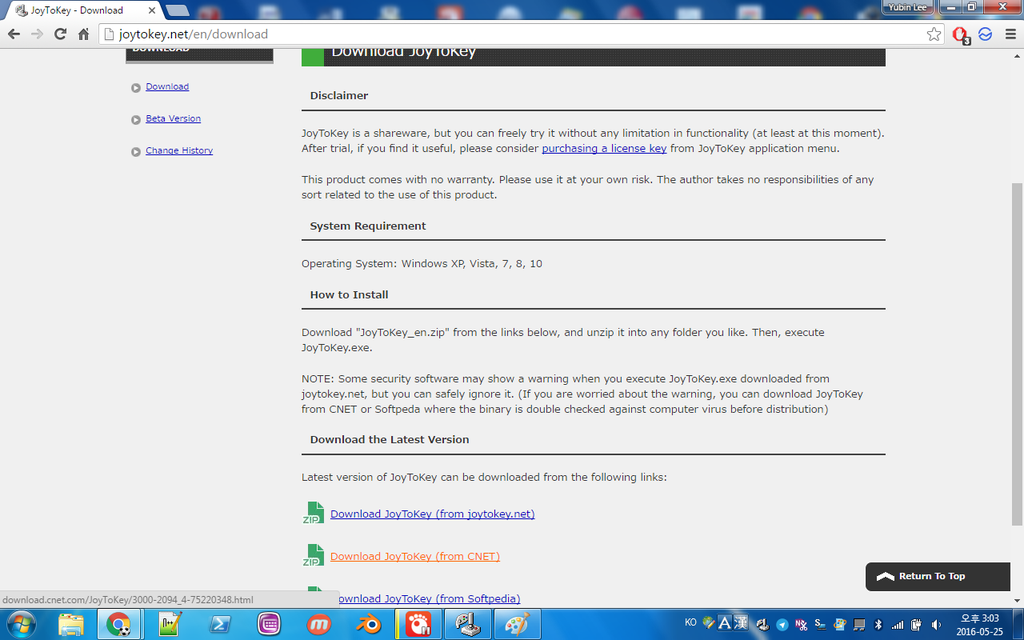Viewport: 1024px width, 640px height.
Task: Click the 'Operating System: Windows XP, Vista, 7, 8, 10' text
Action: [x=422, y=264]
